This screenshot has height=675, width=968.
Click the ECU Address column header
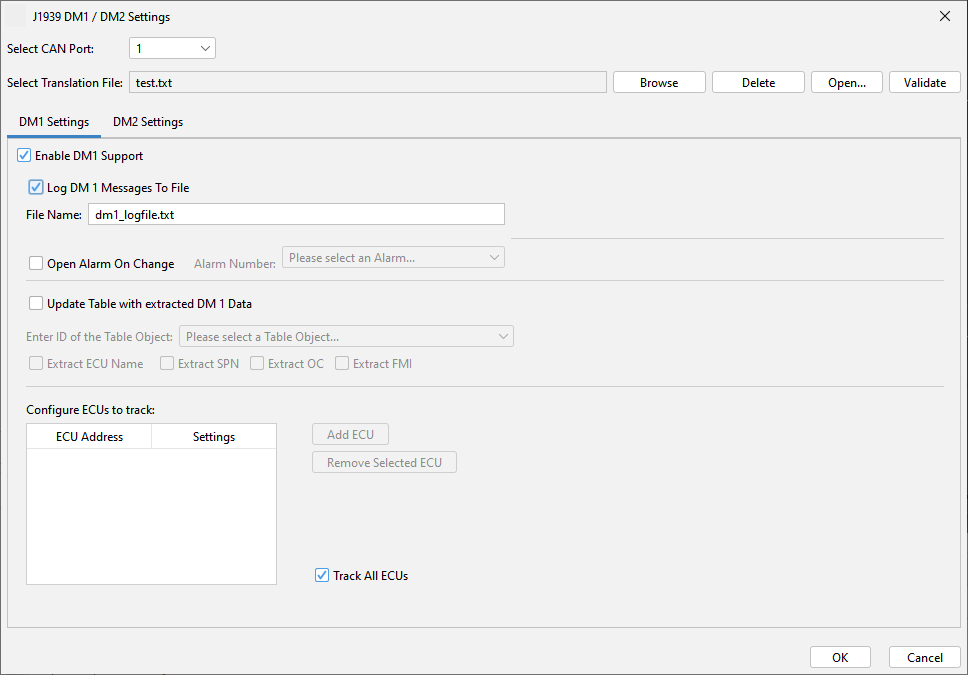[x=89, y=437]
